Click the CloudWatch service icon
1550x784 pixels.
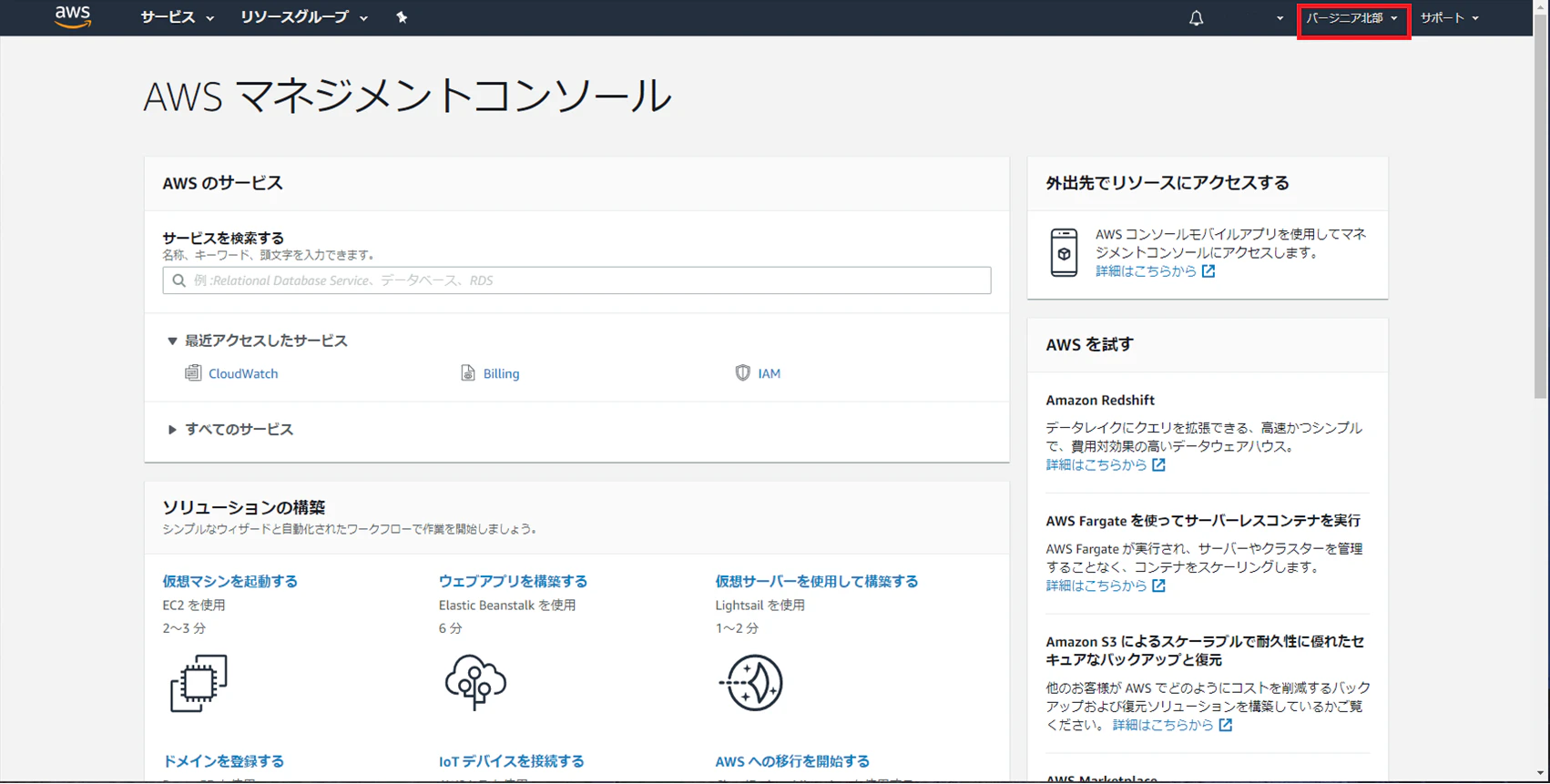click(193, 372)
